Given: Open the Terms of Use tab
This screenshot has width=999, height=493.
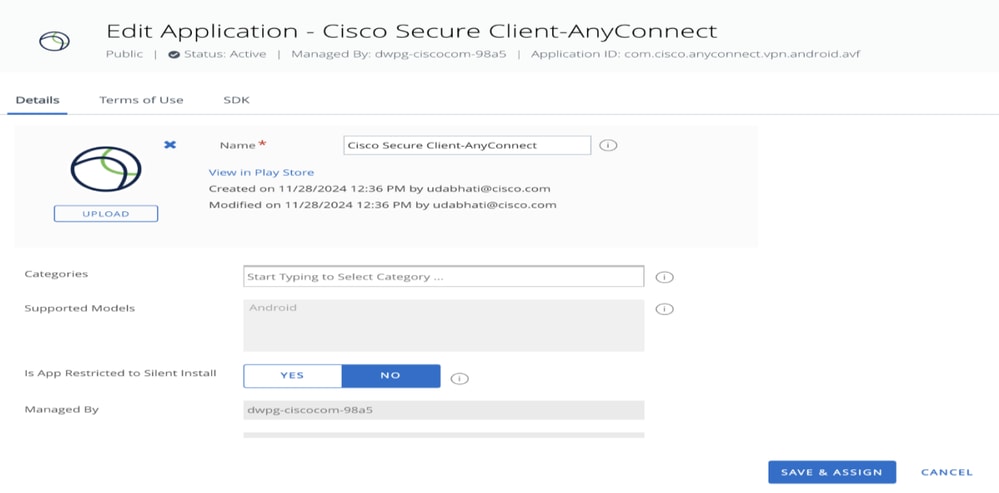Looking at the screenshot, I should tap(141, 100).
